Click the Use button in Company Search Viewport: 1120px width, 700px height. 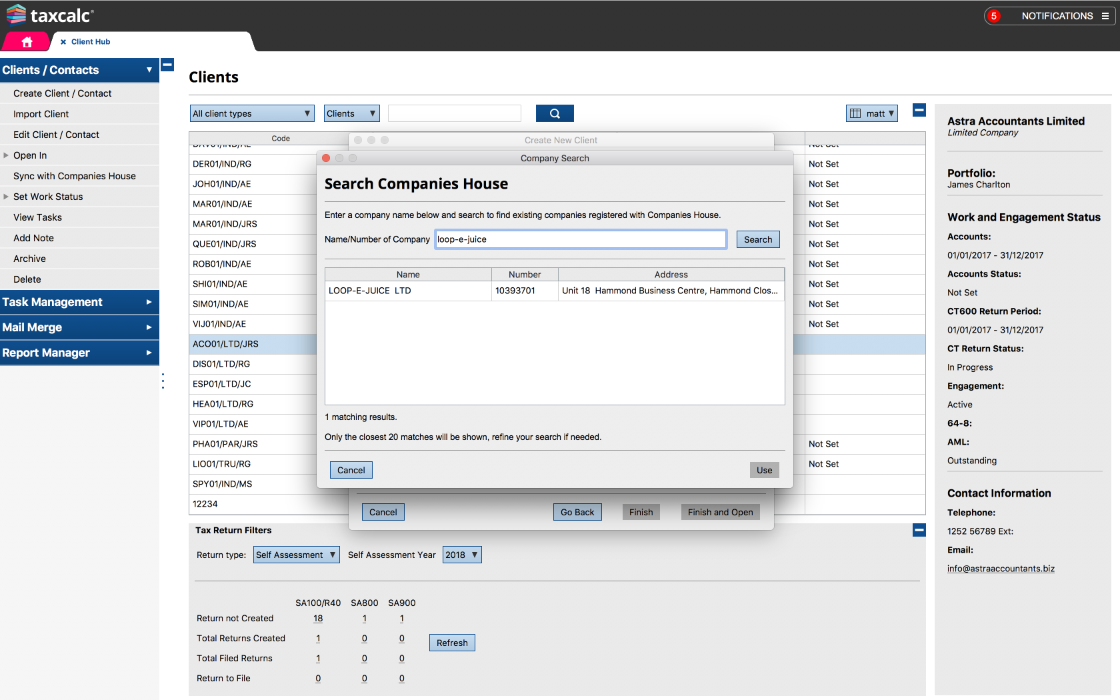coord(764,470)
